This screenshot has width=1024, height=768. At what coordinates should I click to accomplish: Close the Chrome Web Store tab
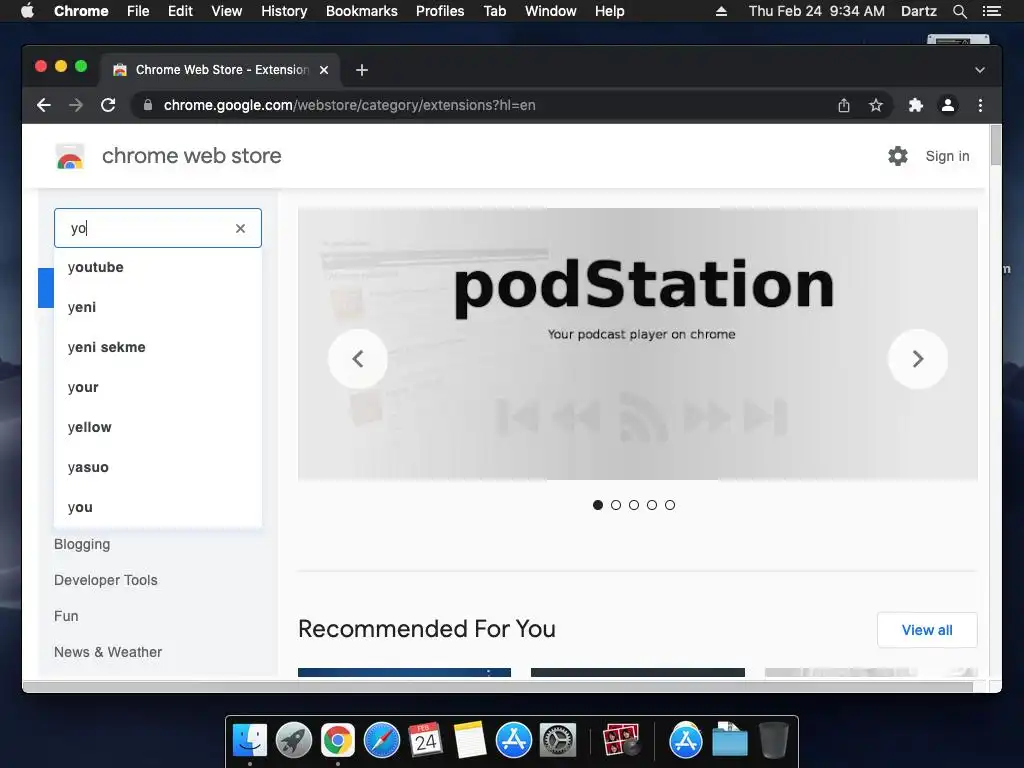(x=324, y=70)
